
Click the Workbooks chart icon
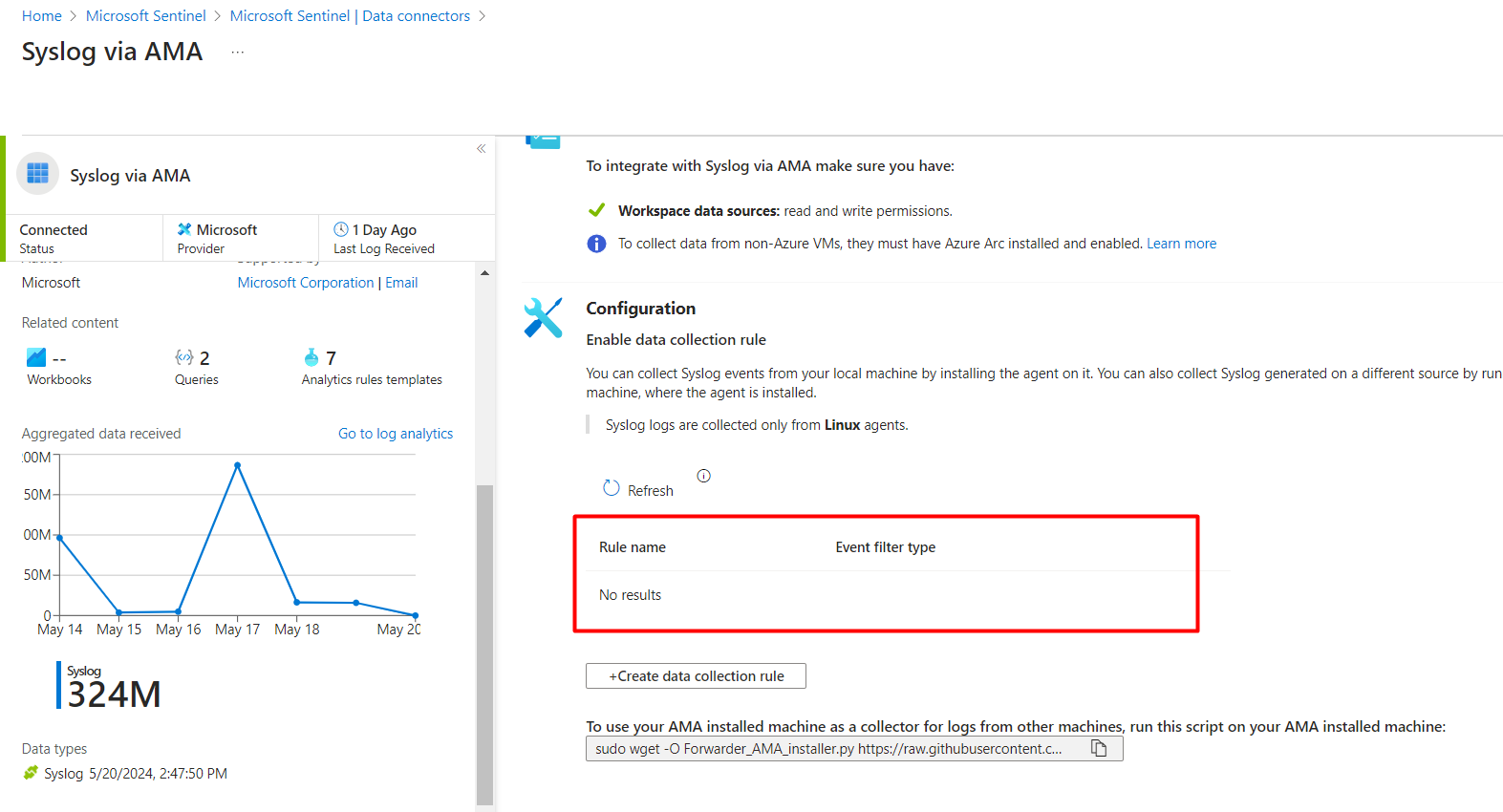(36, 357)
